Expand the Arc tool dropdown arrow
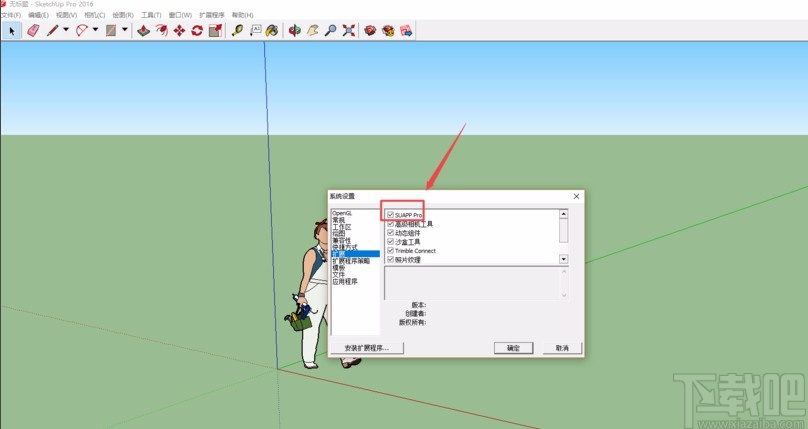The width and height of the screenshot is (808, 429). (x=95, y=30)
